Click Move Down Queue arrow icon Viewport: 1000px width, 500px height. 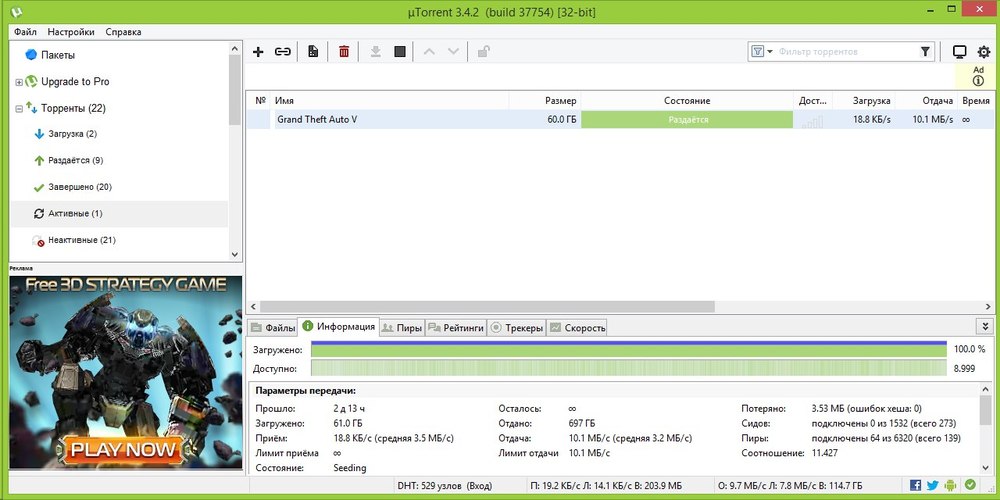click(x=453, y=52)
